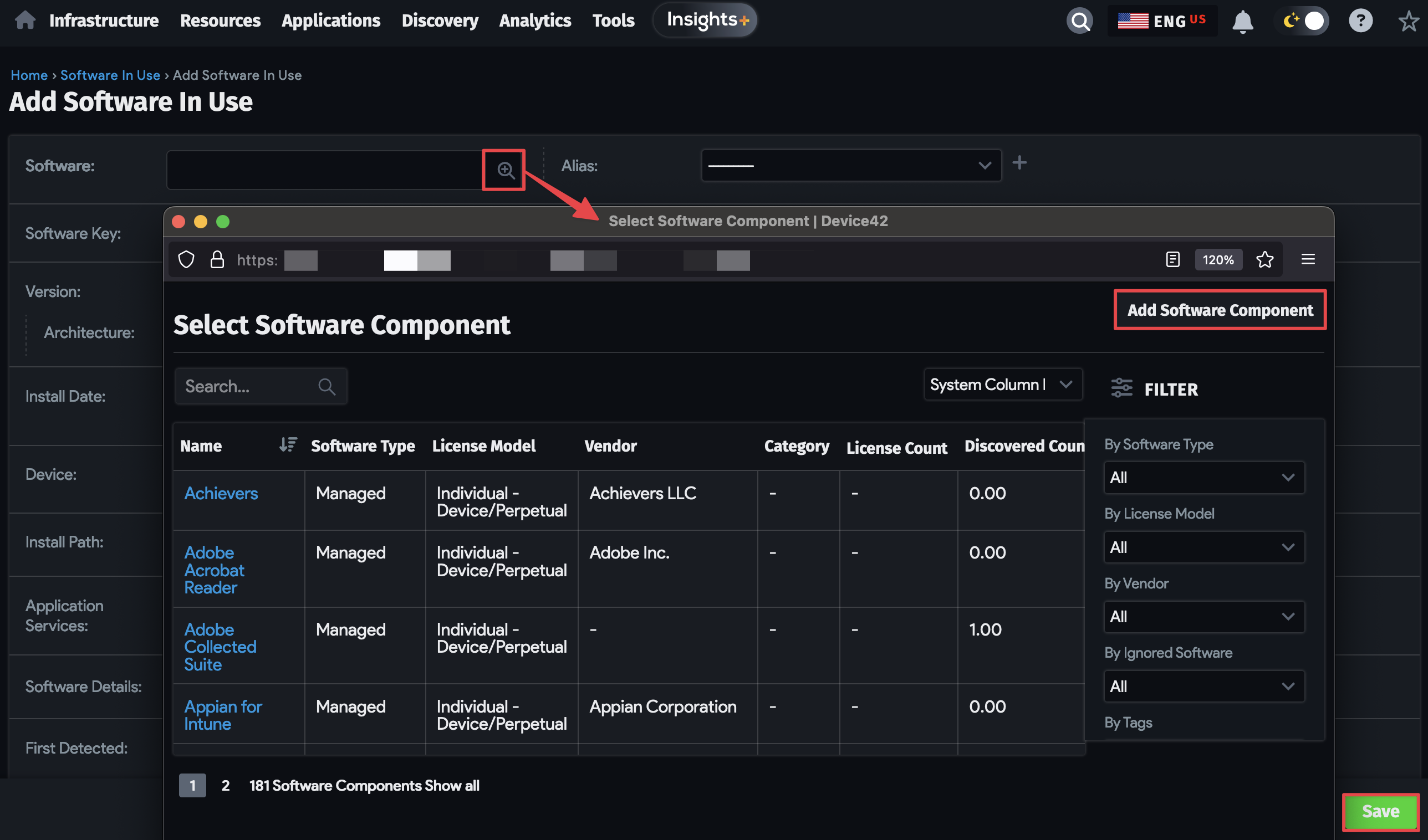The image size is (1428, 840).
Task: Open global search magnifier icon
Action: (1079, 22)
